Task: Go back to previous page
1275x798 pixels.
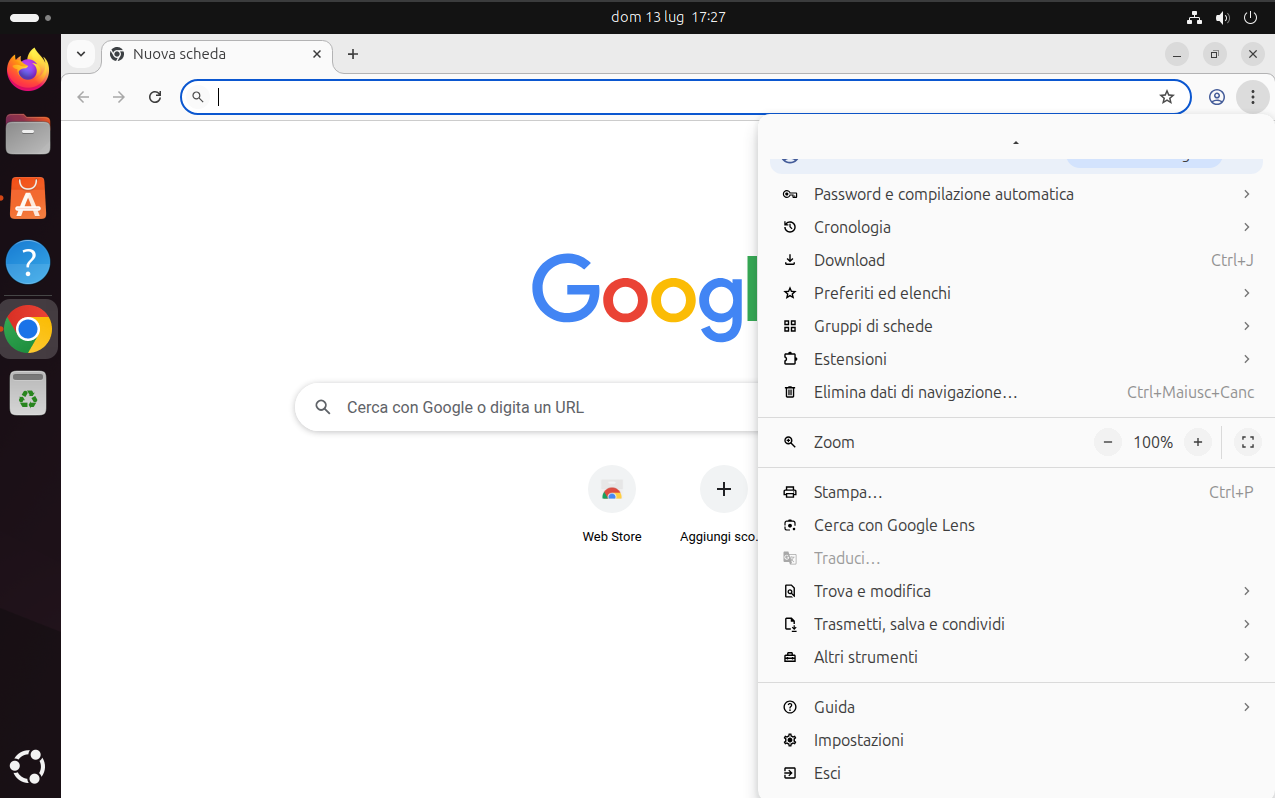Action: coord(83,97)
